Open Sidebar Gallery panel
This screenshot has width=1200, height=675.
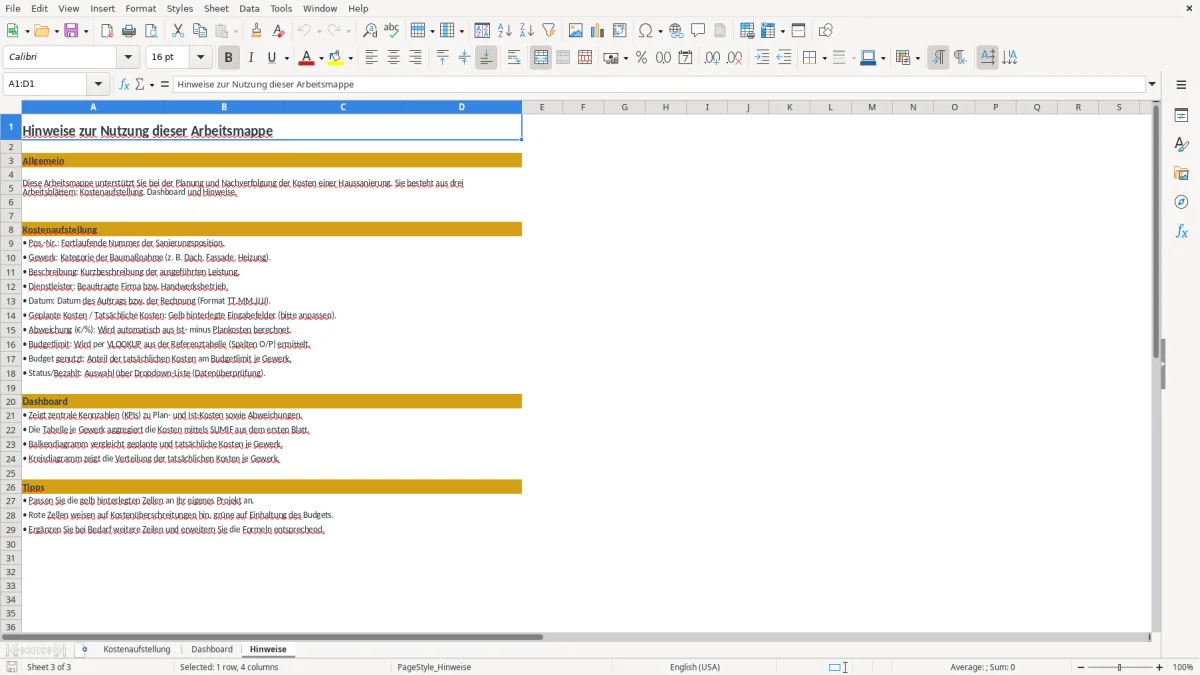(1182, 174)
